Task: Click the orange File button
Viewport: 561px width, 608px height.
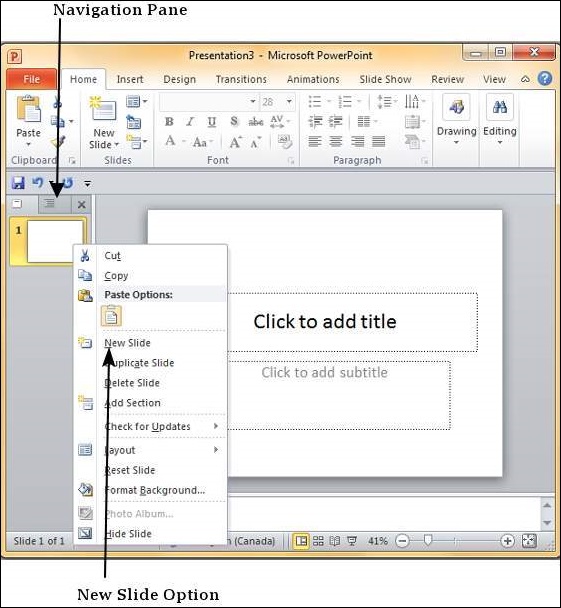Action: (31, 79)
